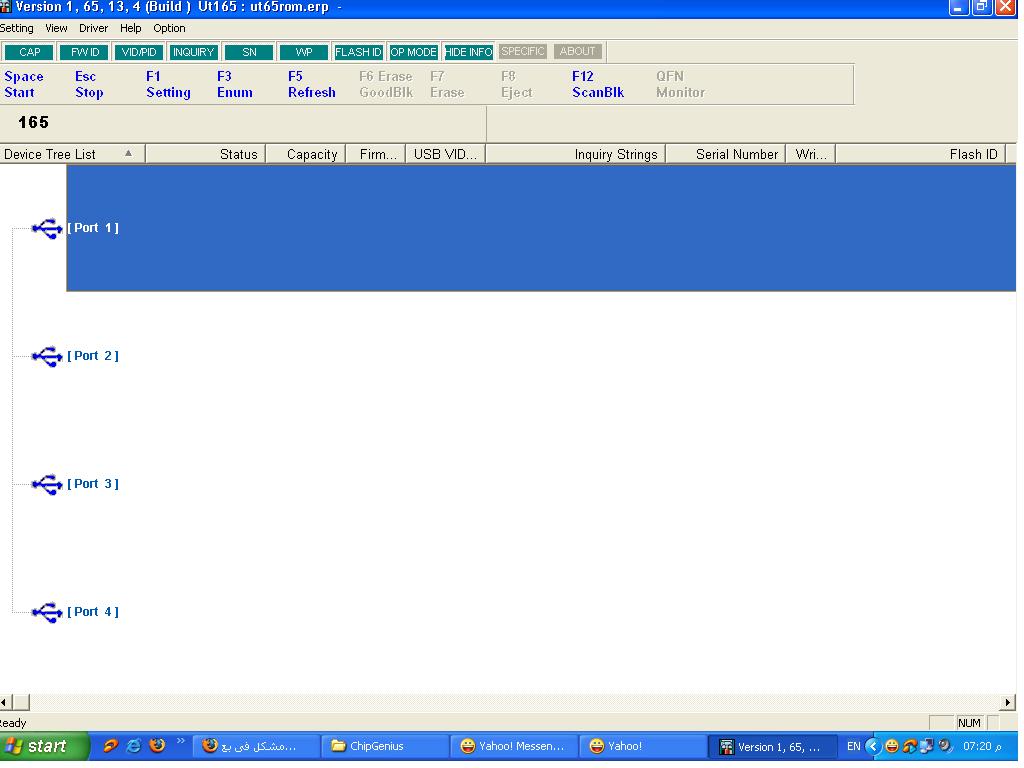
Task: Open the Driver menu
Action: click(93, 28)
